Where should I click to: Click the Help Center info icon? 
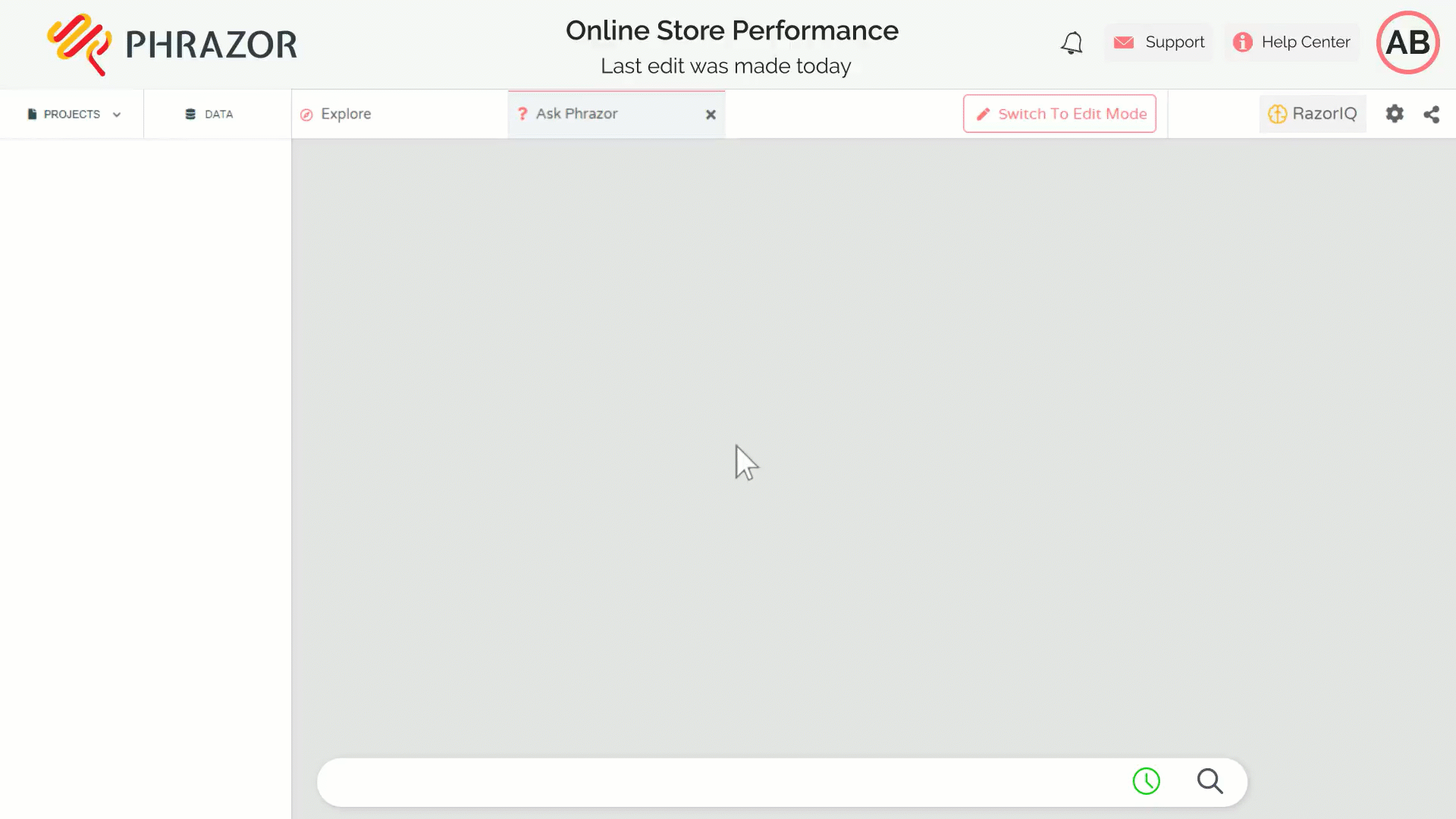coord(1242,42)
